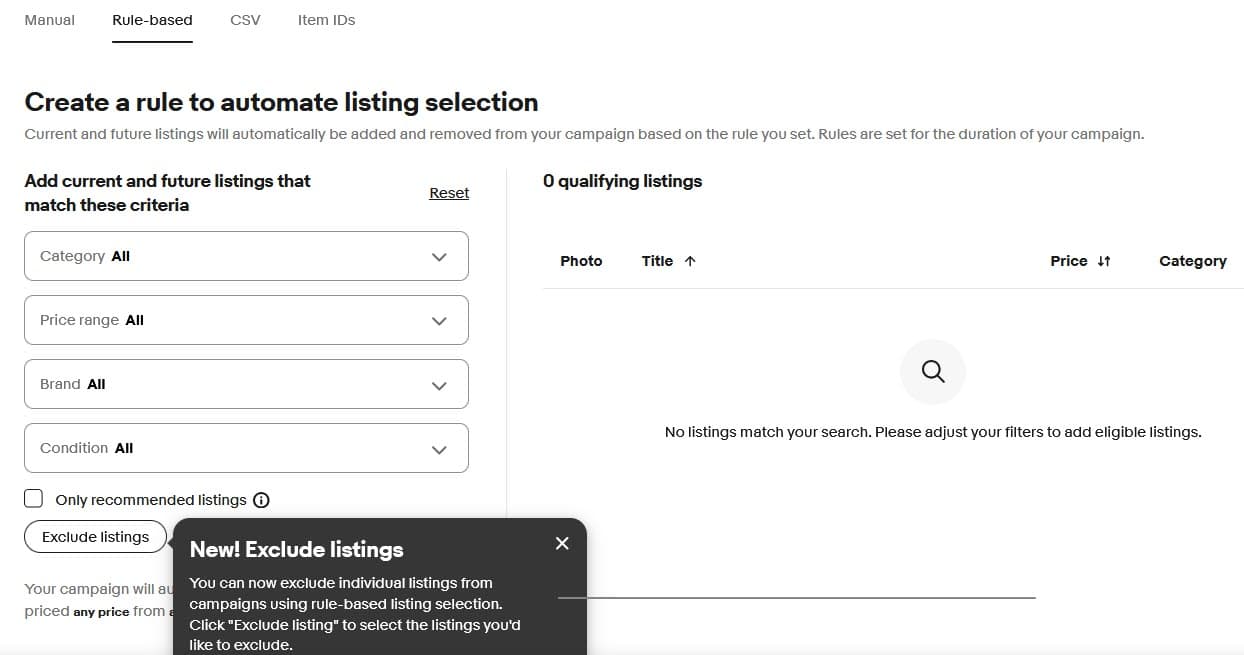
Task: Click the info icon beside Only recommended listings
Action: point(261,500)
